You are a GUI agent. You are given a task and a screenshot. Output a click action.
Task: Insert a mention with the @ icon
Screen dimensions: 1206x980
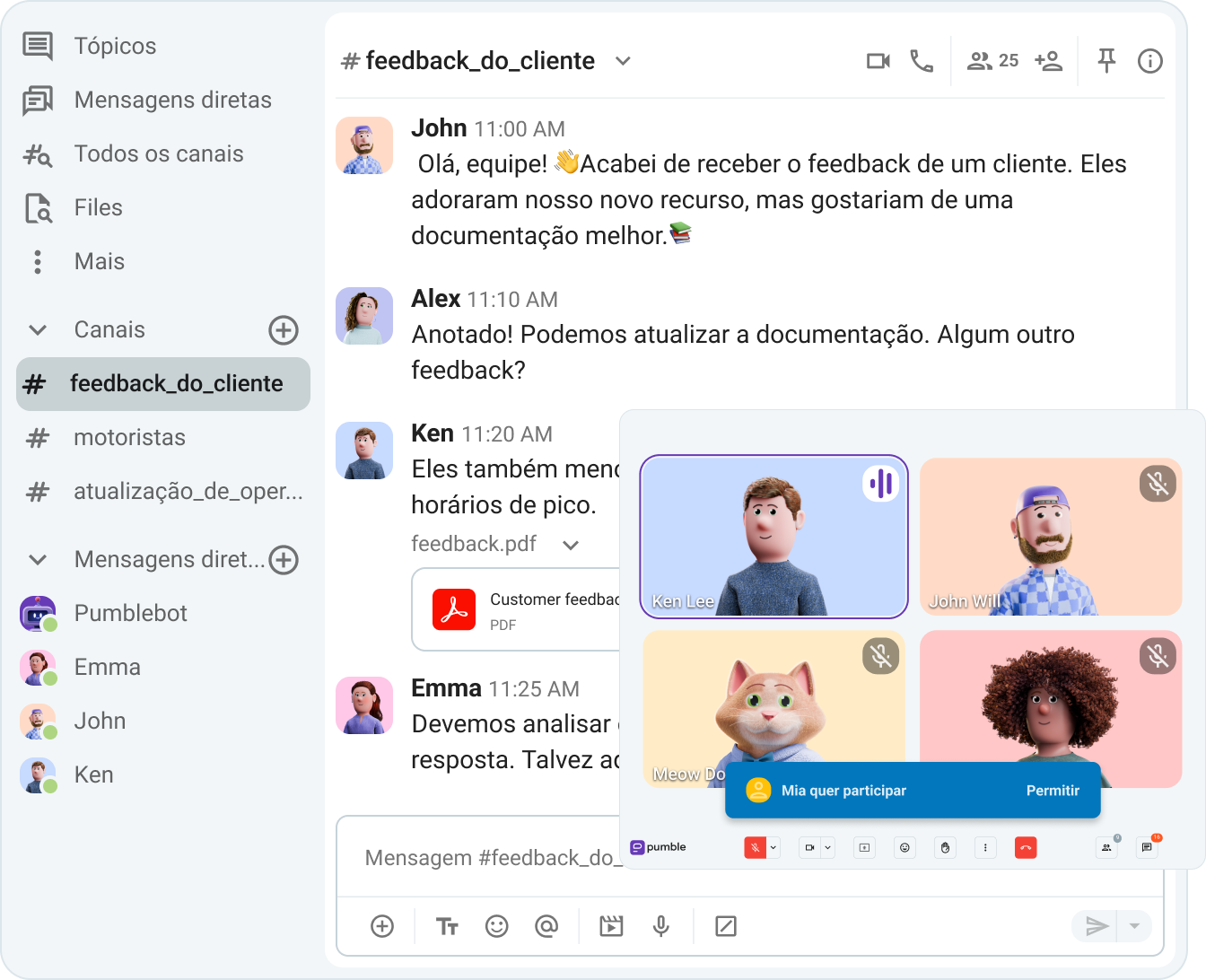[546, 926]
